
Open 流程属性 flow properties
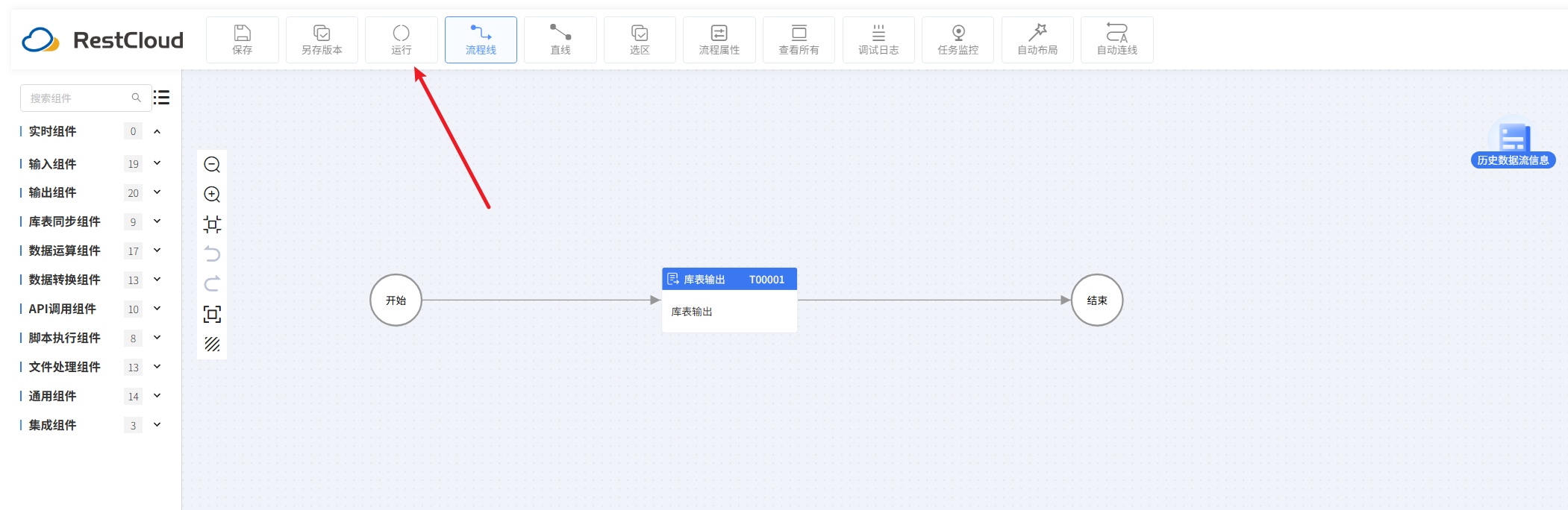(719, 40)
